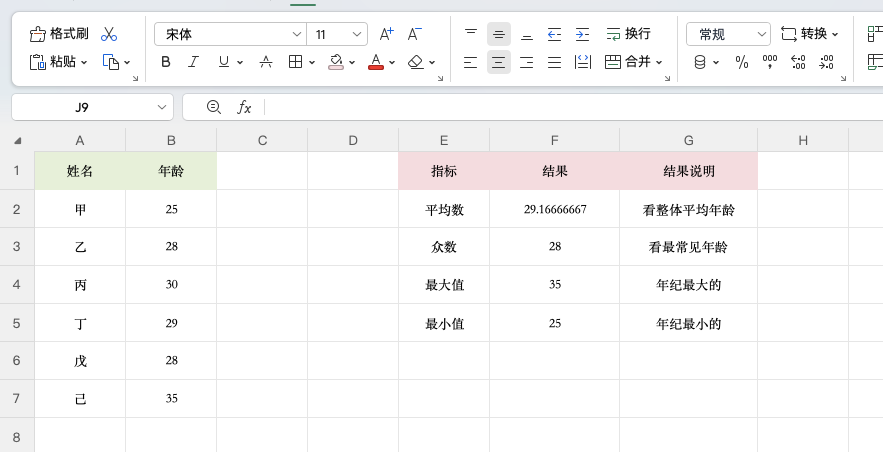
Task: Click the Select All corner triangle
Action: coord(17,140)
